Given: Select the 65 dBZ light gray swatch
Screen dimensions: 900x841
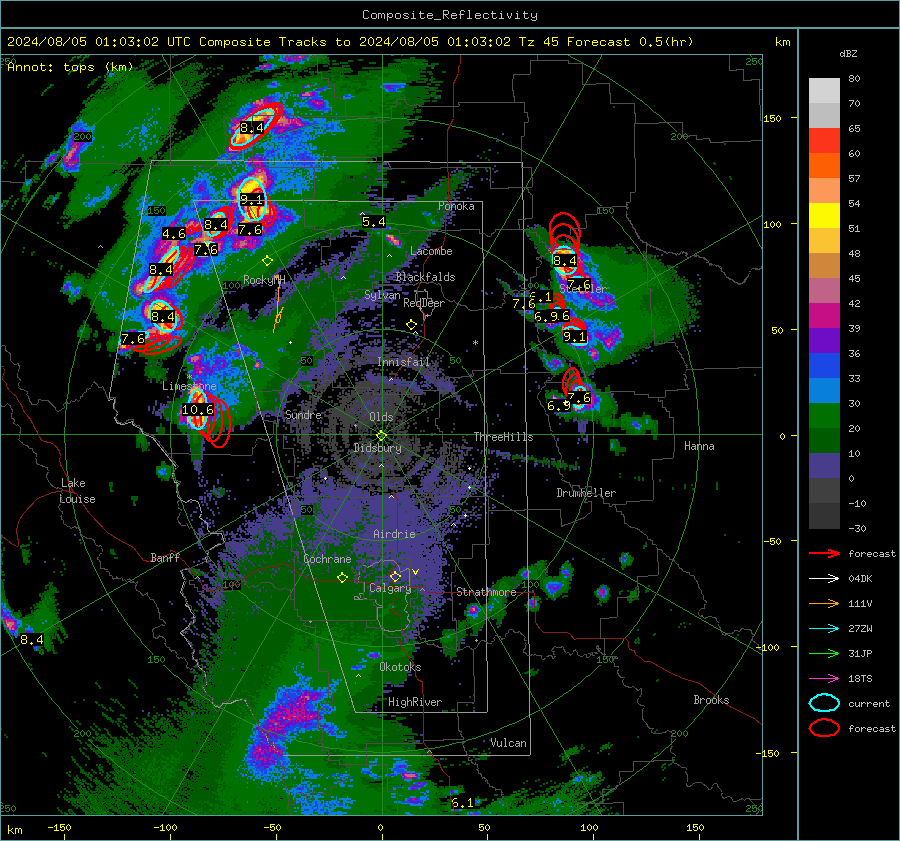Looking at the screenshot, I should (824, 115).
